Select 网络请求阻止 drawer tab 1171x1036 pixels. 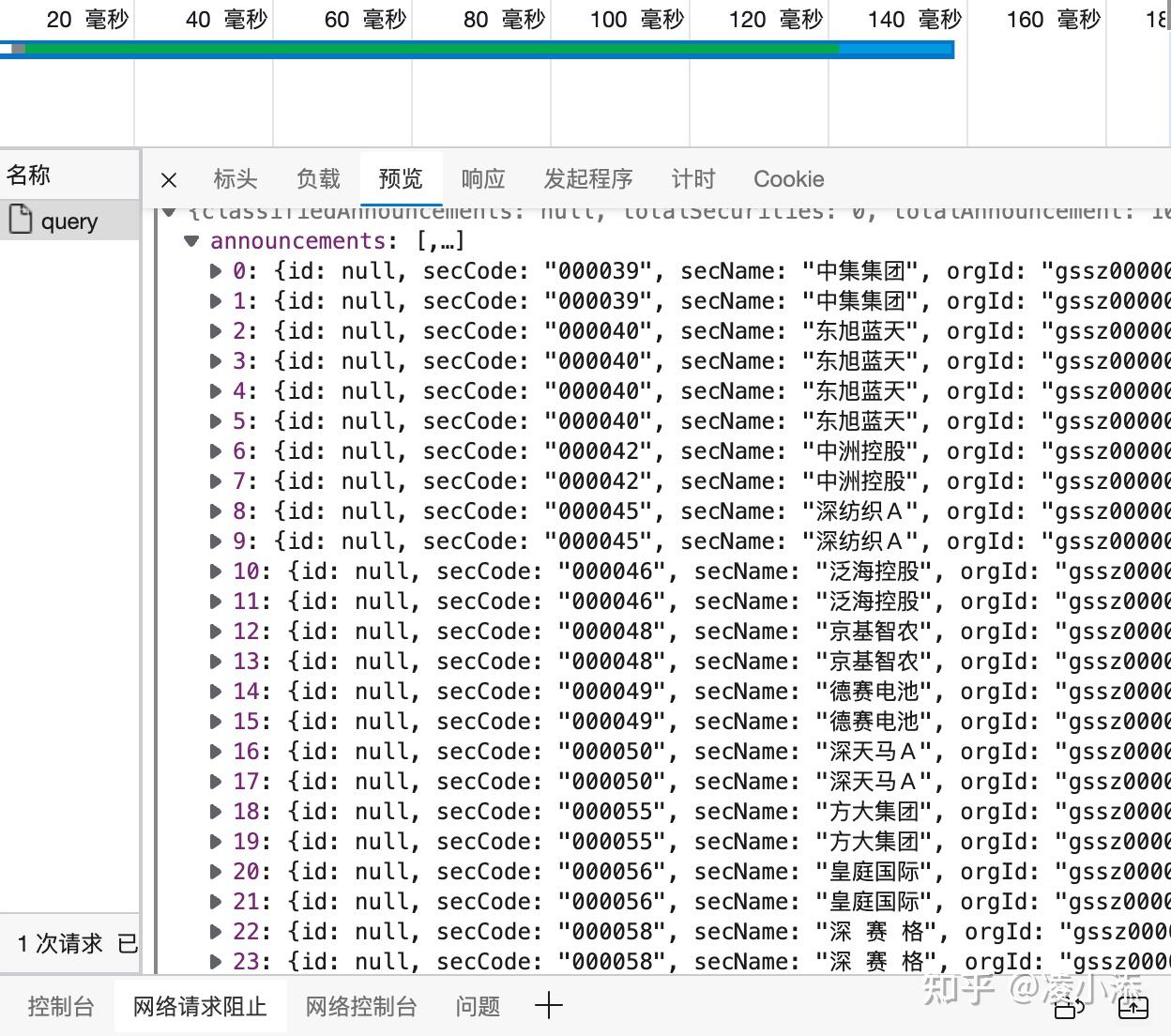[200, 1007]
